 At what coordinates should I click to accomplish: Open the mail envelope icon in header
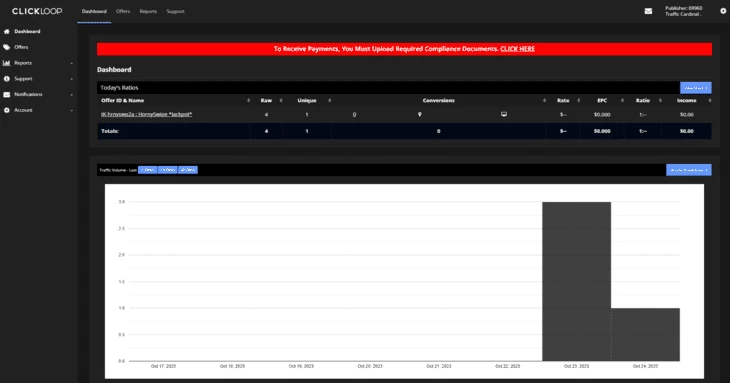point(648,11)
